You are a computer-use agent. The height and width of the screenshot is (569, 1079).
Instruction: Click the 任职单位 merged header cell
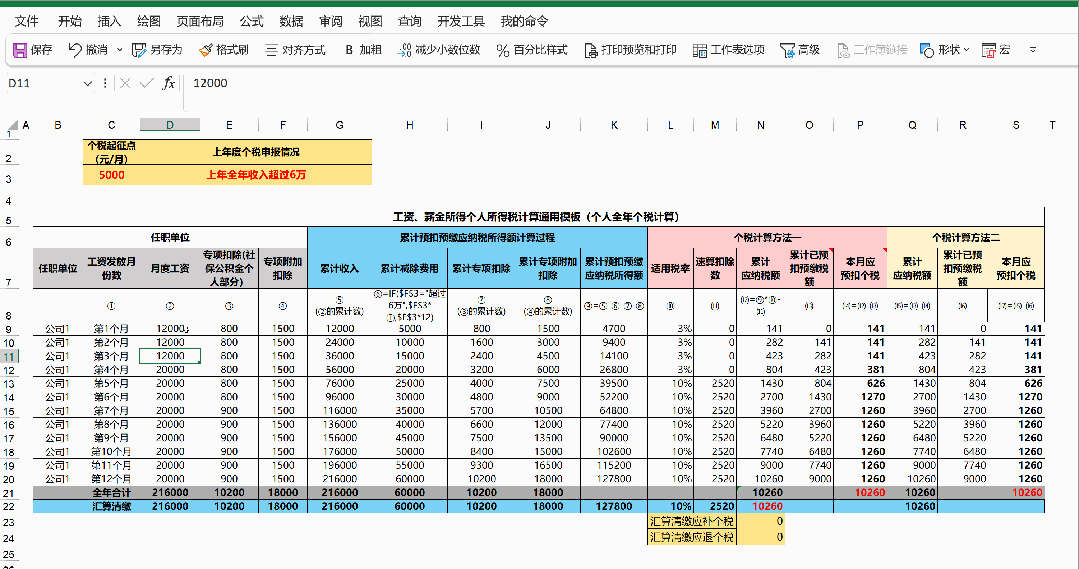pos(170,237)
